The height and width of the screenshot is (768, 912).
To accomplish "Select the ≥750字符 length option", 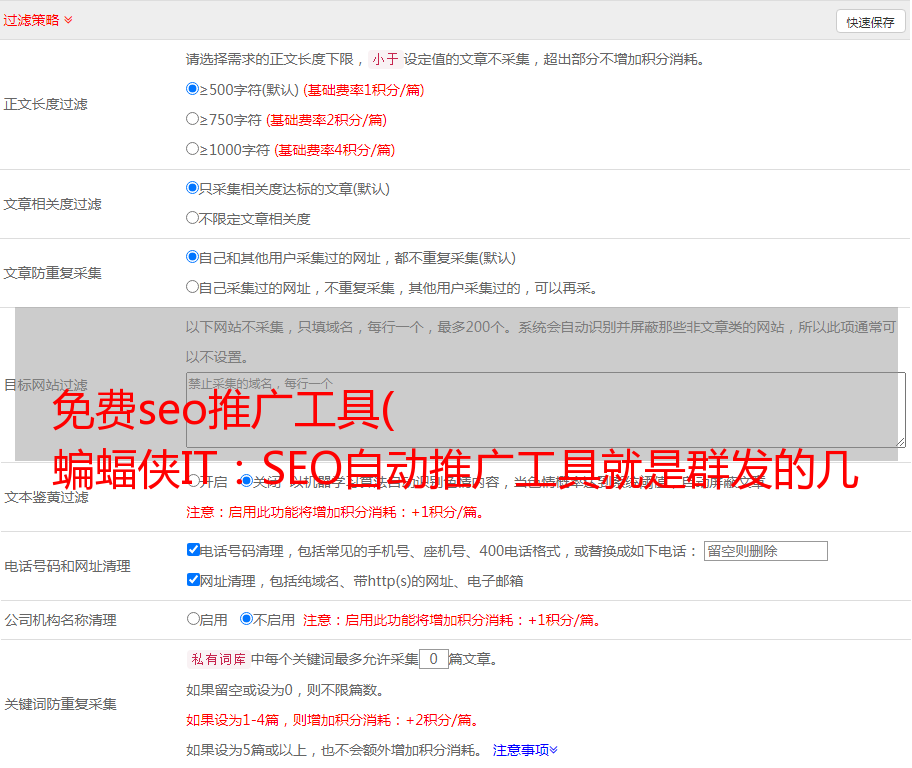I will pyautogui.click(x=192, y=119).
